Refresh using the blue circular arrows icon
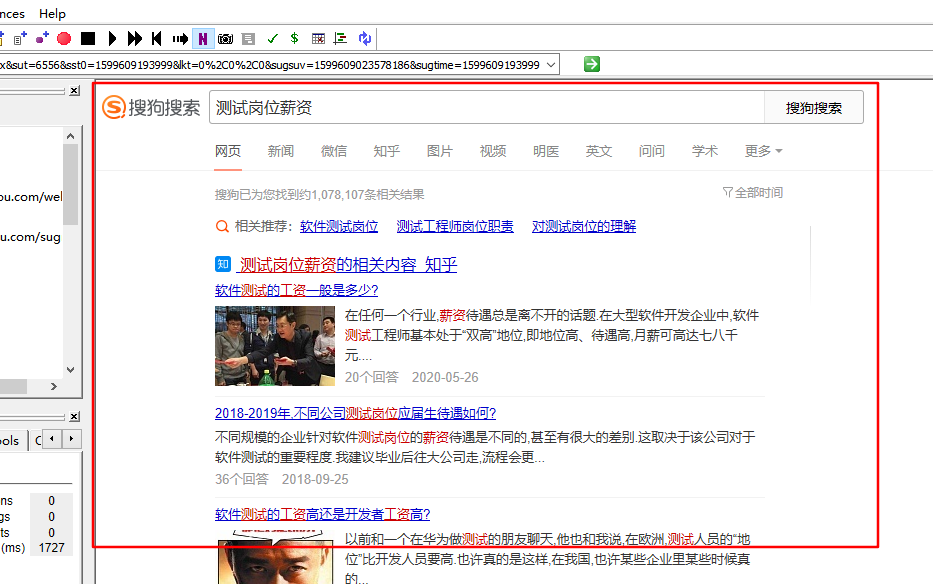933x584 pixels. [364, 38]
